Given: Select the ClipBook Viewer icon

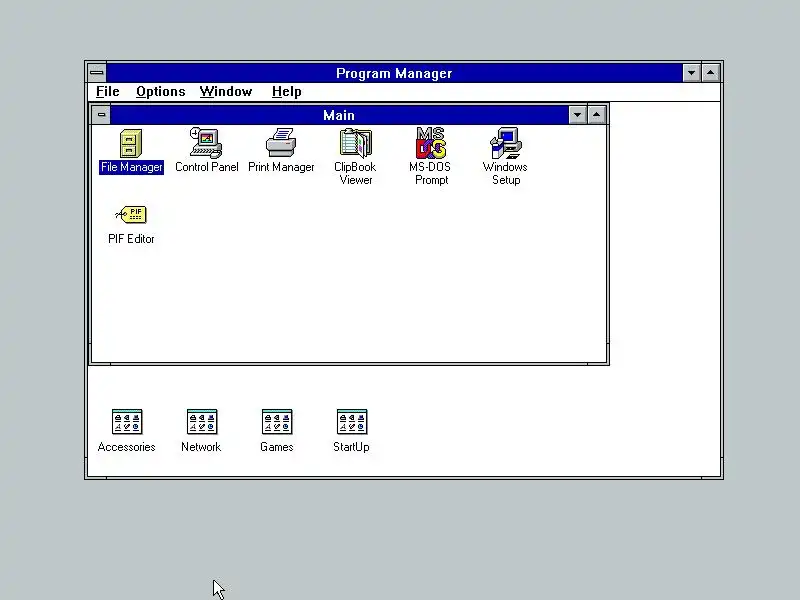Looking at the screenshot, I should click(x=356, y=143).
